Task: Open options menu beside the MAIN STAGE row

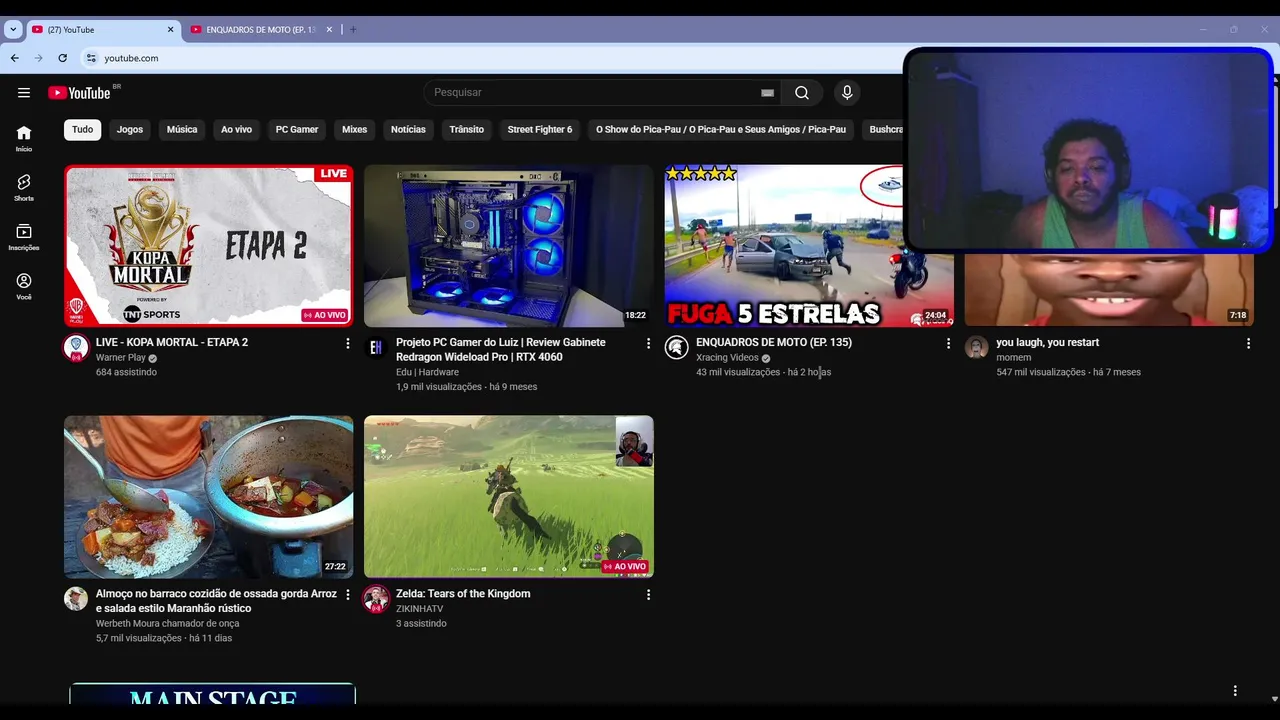Action: (x=1235, y=691)
